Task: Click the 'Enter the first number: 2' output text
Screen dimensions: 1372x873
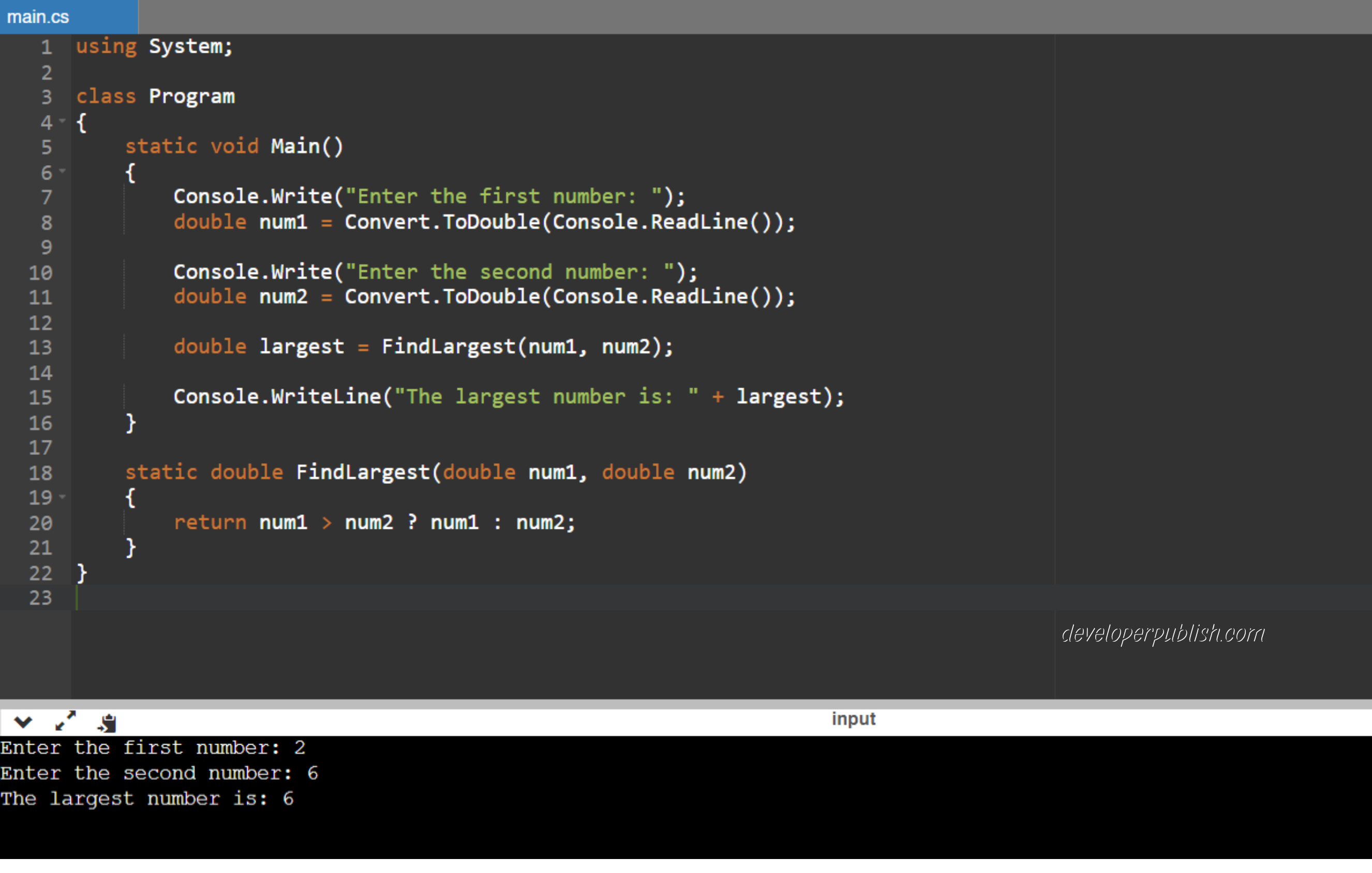Action: (153, 747)
